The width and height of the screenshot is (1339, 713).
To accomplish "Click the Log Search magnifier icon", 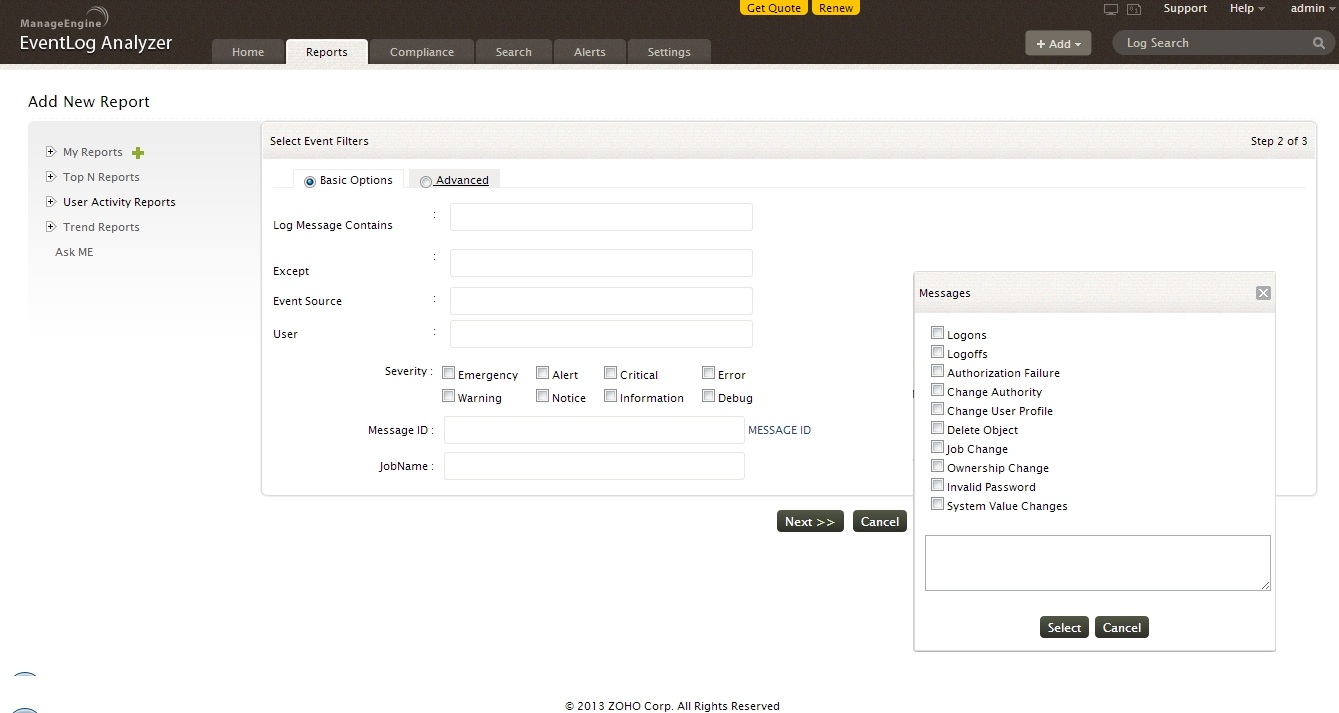I will pyautogui.click(x=1319, y=44).
